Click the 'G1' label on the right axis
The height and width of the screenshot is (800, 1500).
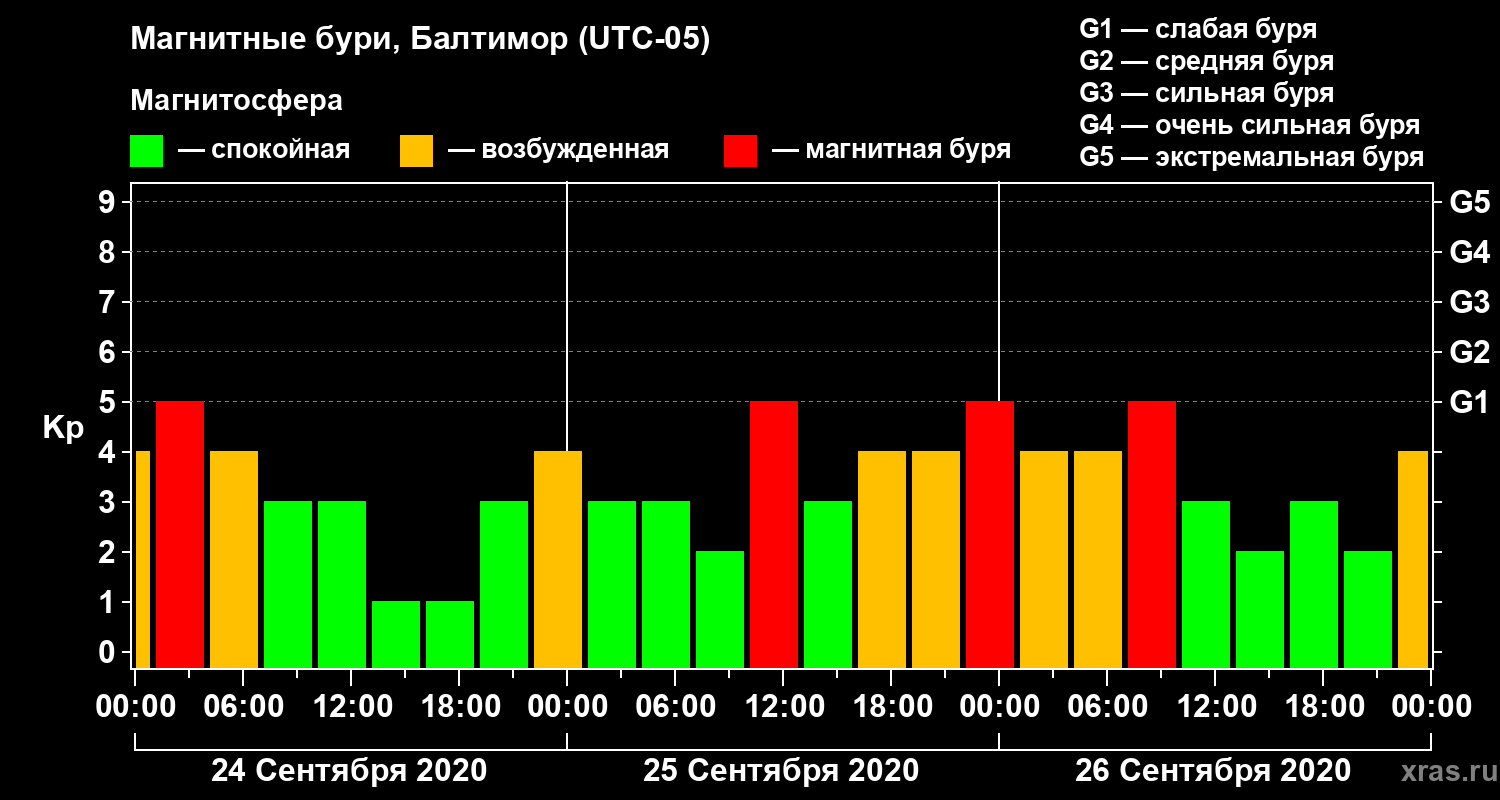click(x=1470, y=402)
